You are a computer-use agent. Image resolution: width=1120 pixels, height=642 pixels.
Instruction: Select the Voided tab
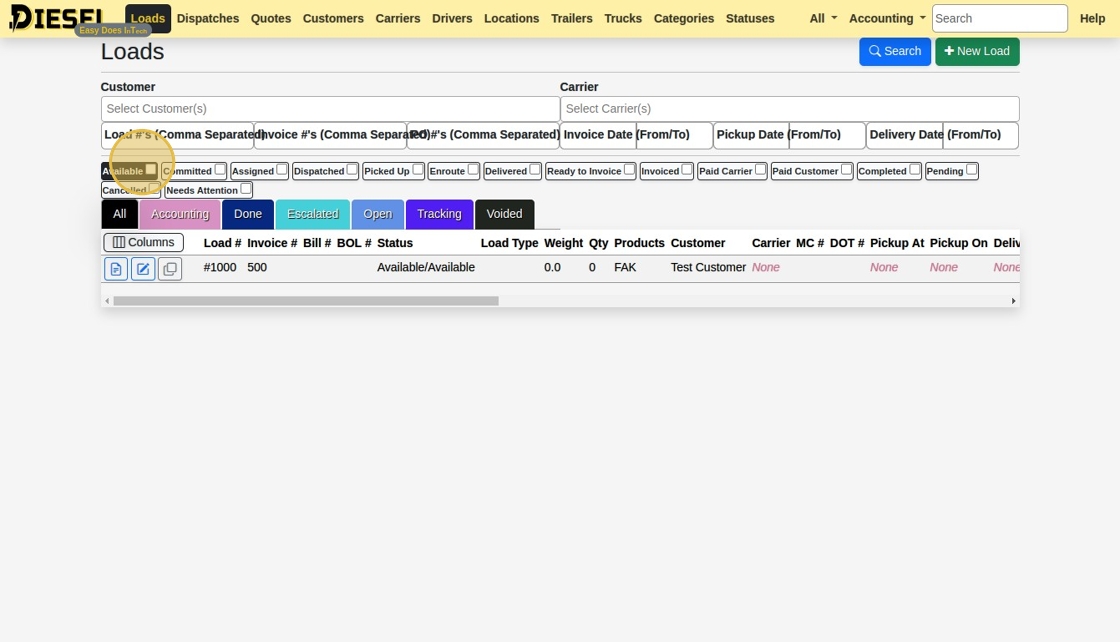pos(504,214)
